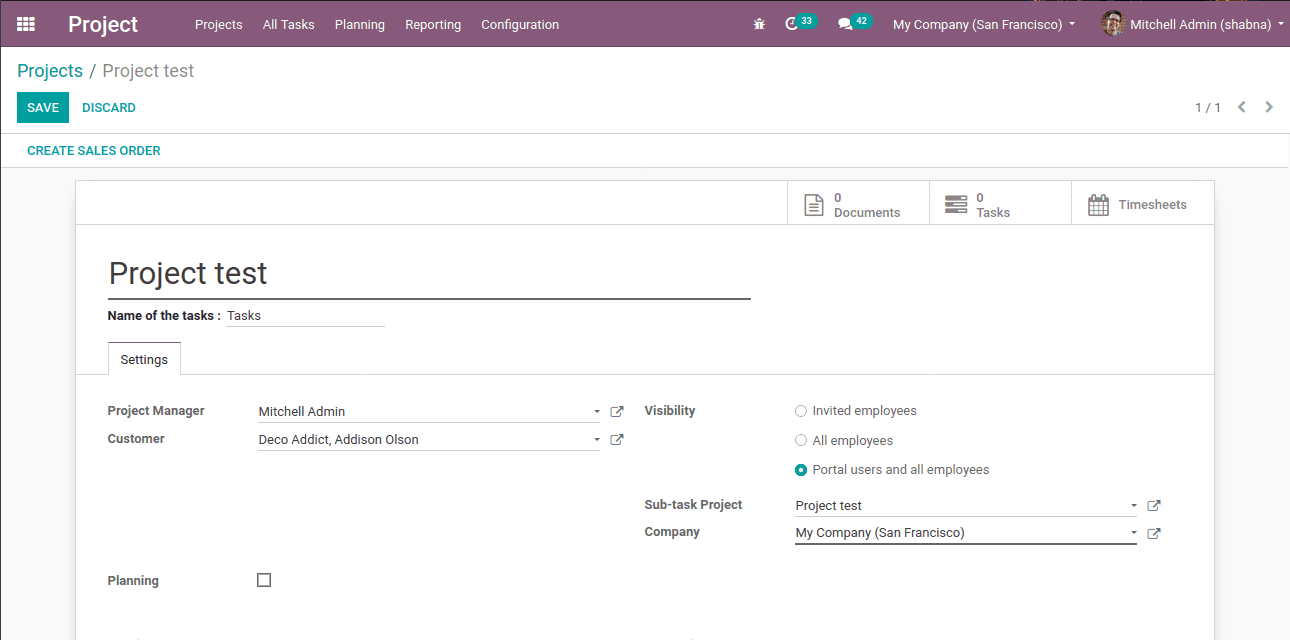Viewport: 1290px width, 640px height.
Task: Click the Timesheets stat button
Action: 1142,203
